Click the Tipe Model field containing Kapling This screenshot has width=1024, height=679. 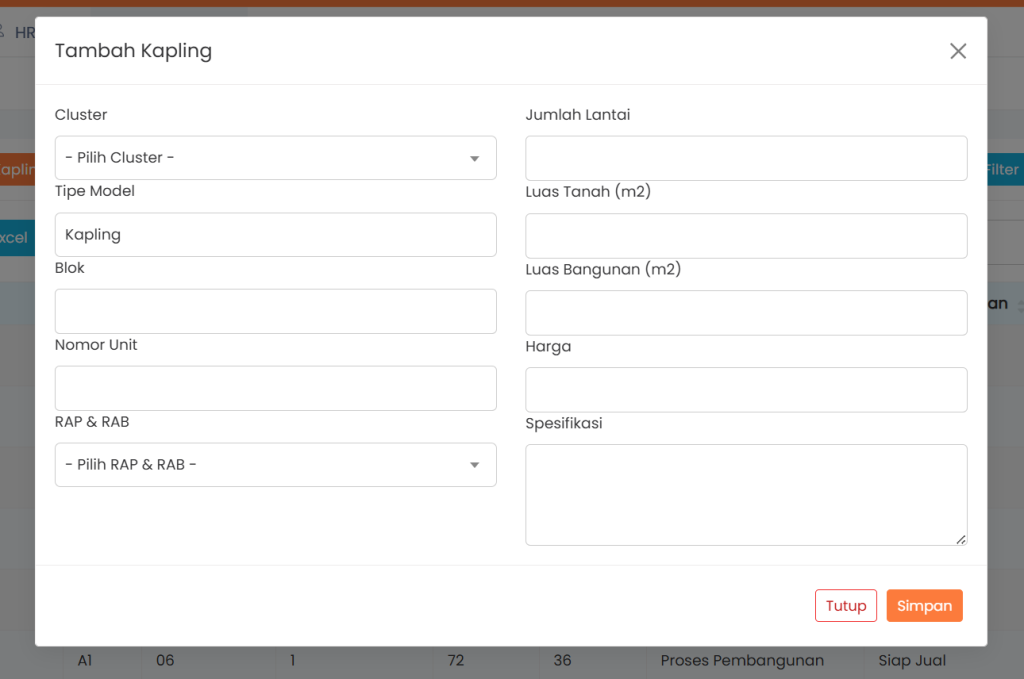point(275,235)
